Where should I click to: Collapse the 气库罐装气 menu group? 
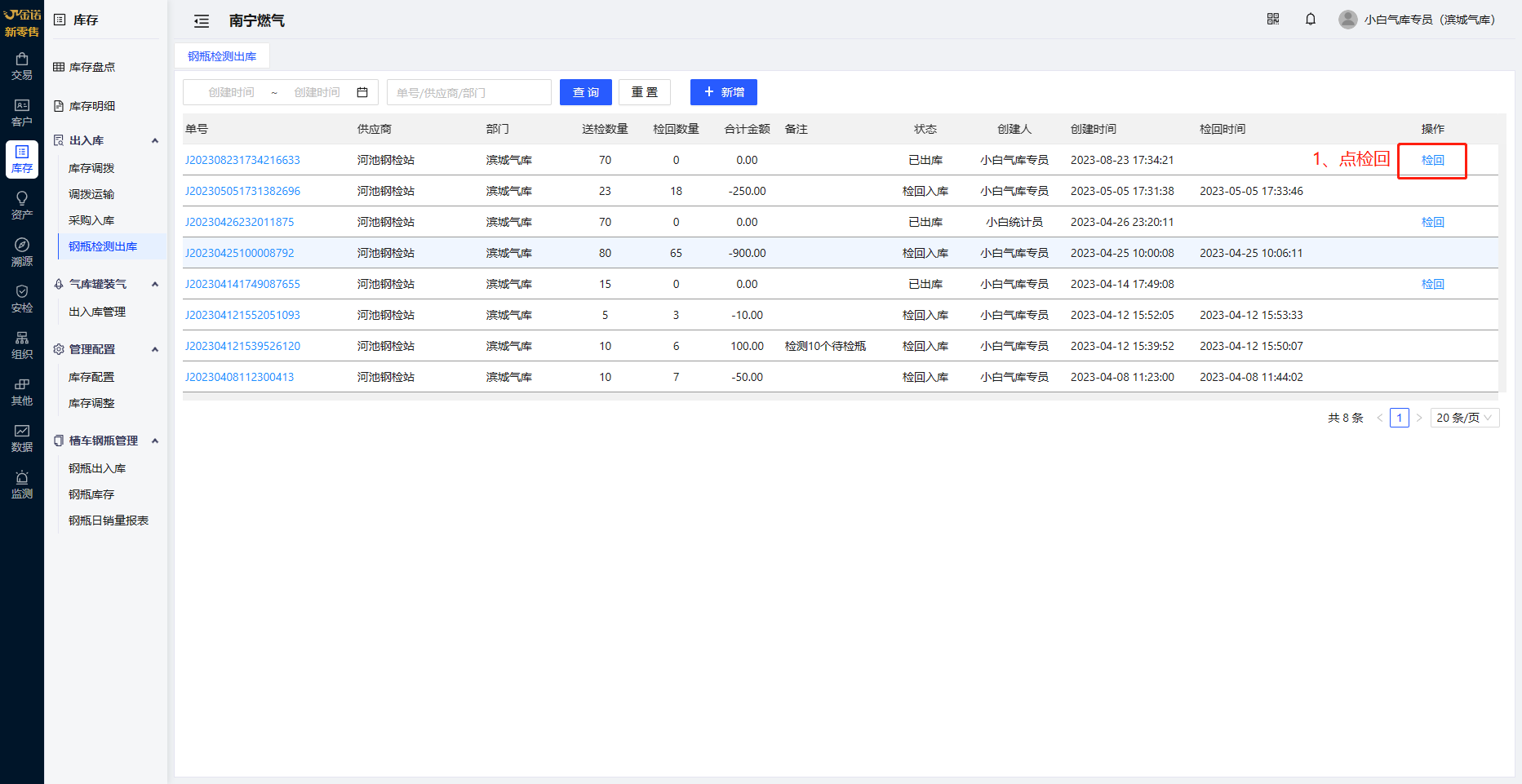point(155,284)
